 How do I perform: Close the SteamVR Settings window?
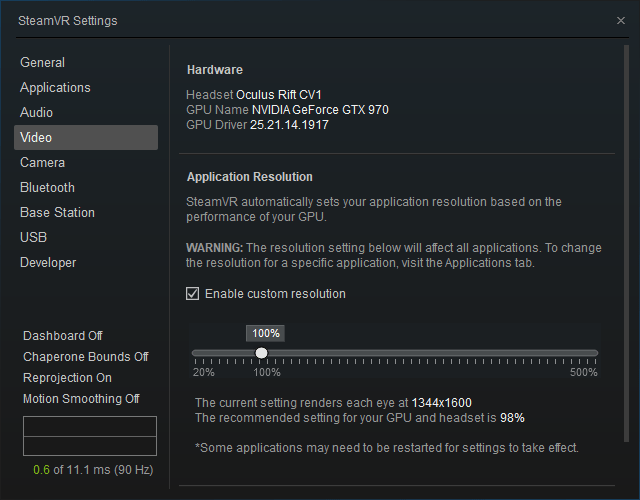621,20
